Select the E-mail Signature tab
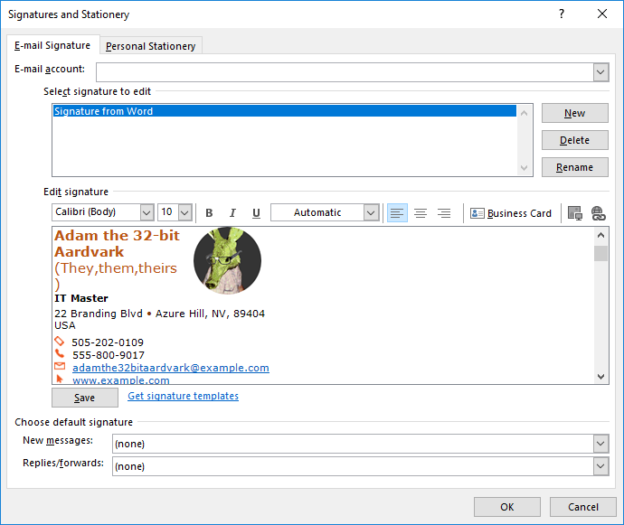Screen dimensions: 624x525 point(52,46)
